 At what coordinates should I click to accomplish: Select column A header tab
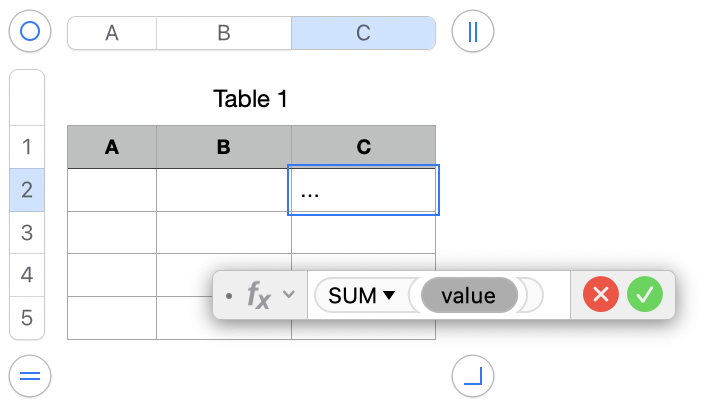[x=112, y=32]
